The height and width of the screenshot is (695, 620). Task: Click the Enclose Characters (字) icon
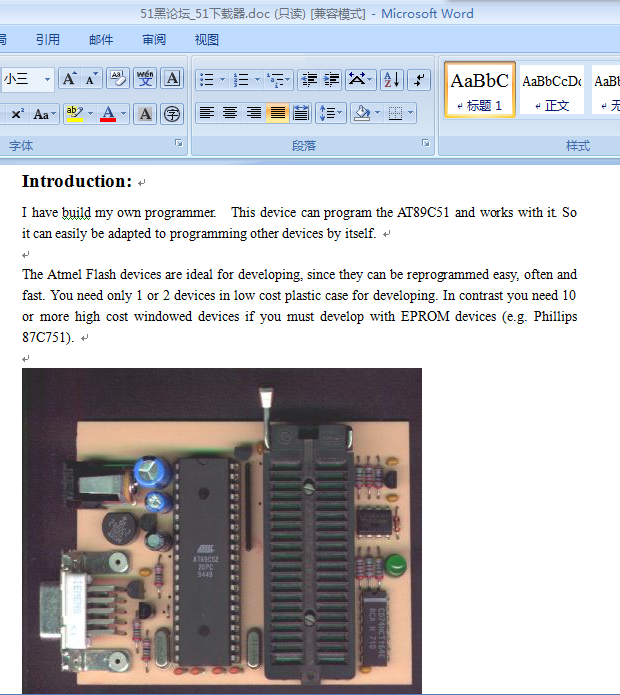point(172,114)
